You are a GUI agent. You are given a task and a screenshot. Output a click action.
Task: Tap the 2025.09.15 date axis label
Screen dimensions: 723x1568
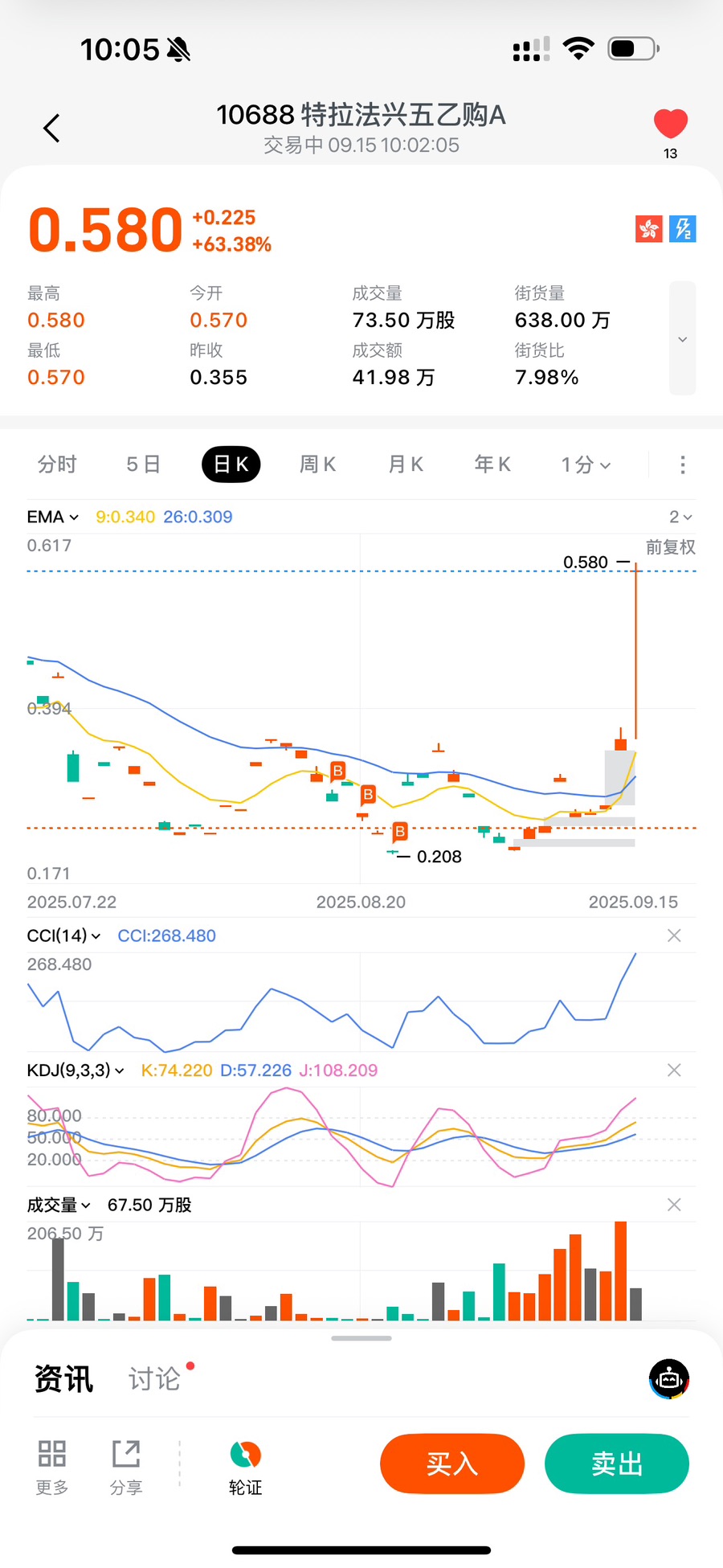tap(633, 903)
